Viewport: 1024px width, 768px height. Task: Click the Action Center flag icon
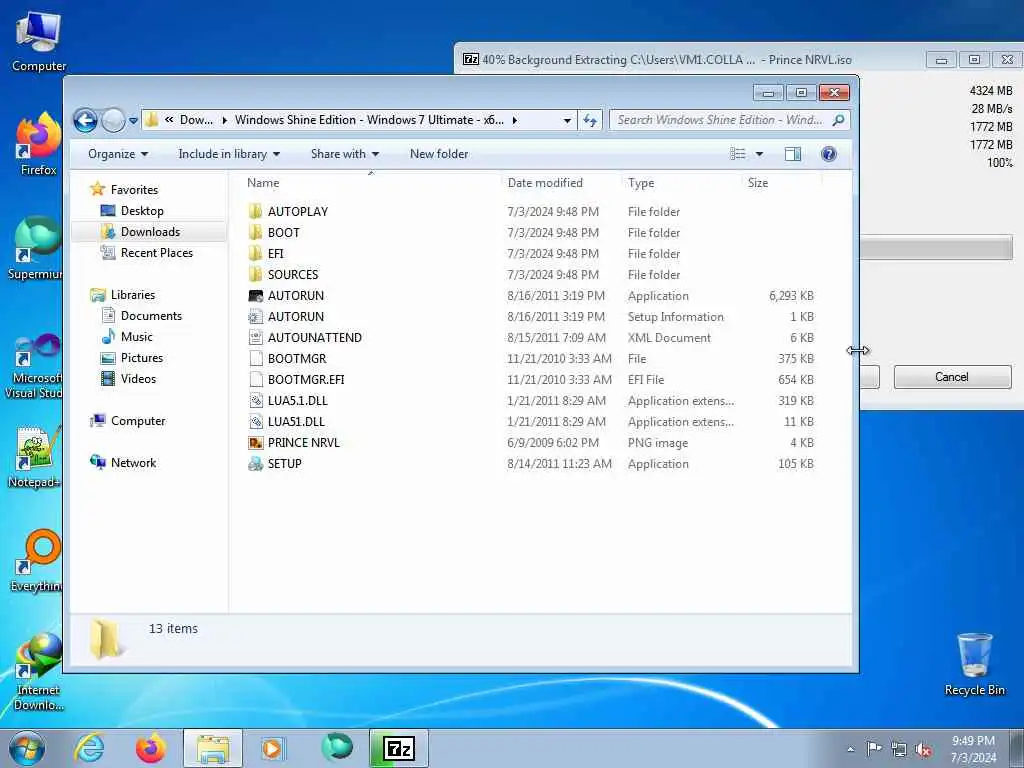pyautogui.click(x=873, y=749)
